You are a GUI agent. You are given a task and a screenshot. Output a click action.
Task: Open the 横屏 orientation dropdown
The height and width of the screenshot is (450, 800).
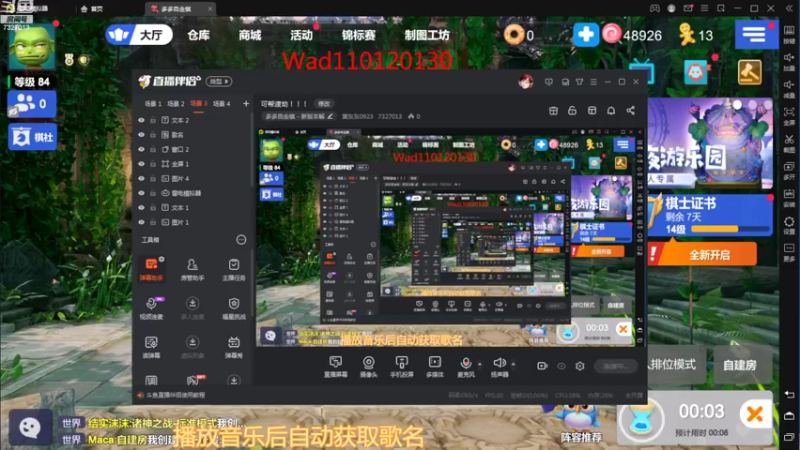pos(219,82)
